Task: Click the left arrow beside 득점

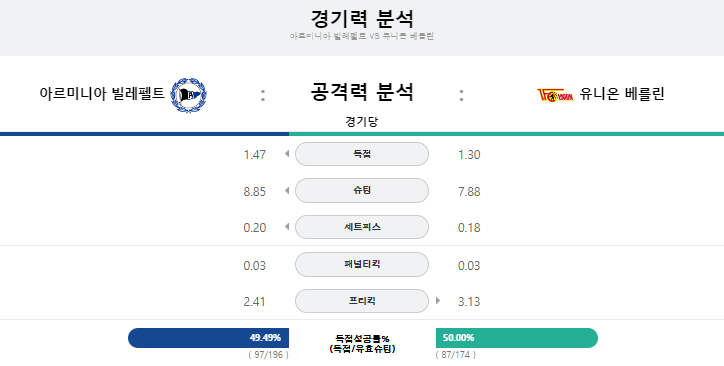Action: point(287,154)
